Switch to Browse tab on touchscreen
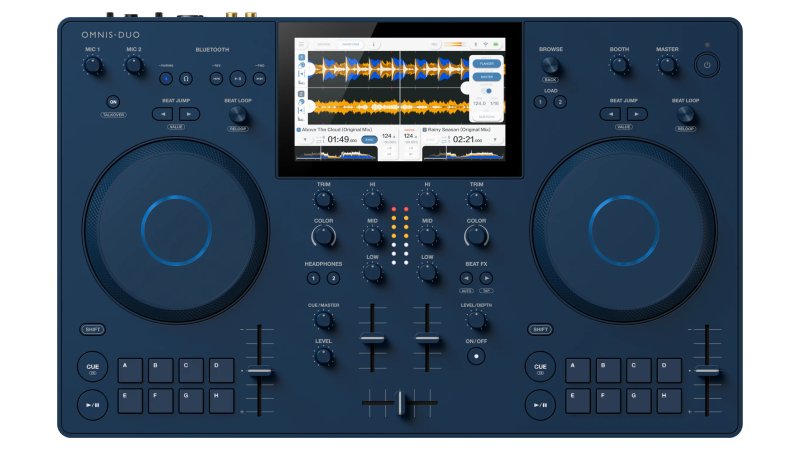Image resolution: width=800 pixels, height=450 pixels. (325, 44)
